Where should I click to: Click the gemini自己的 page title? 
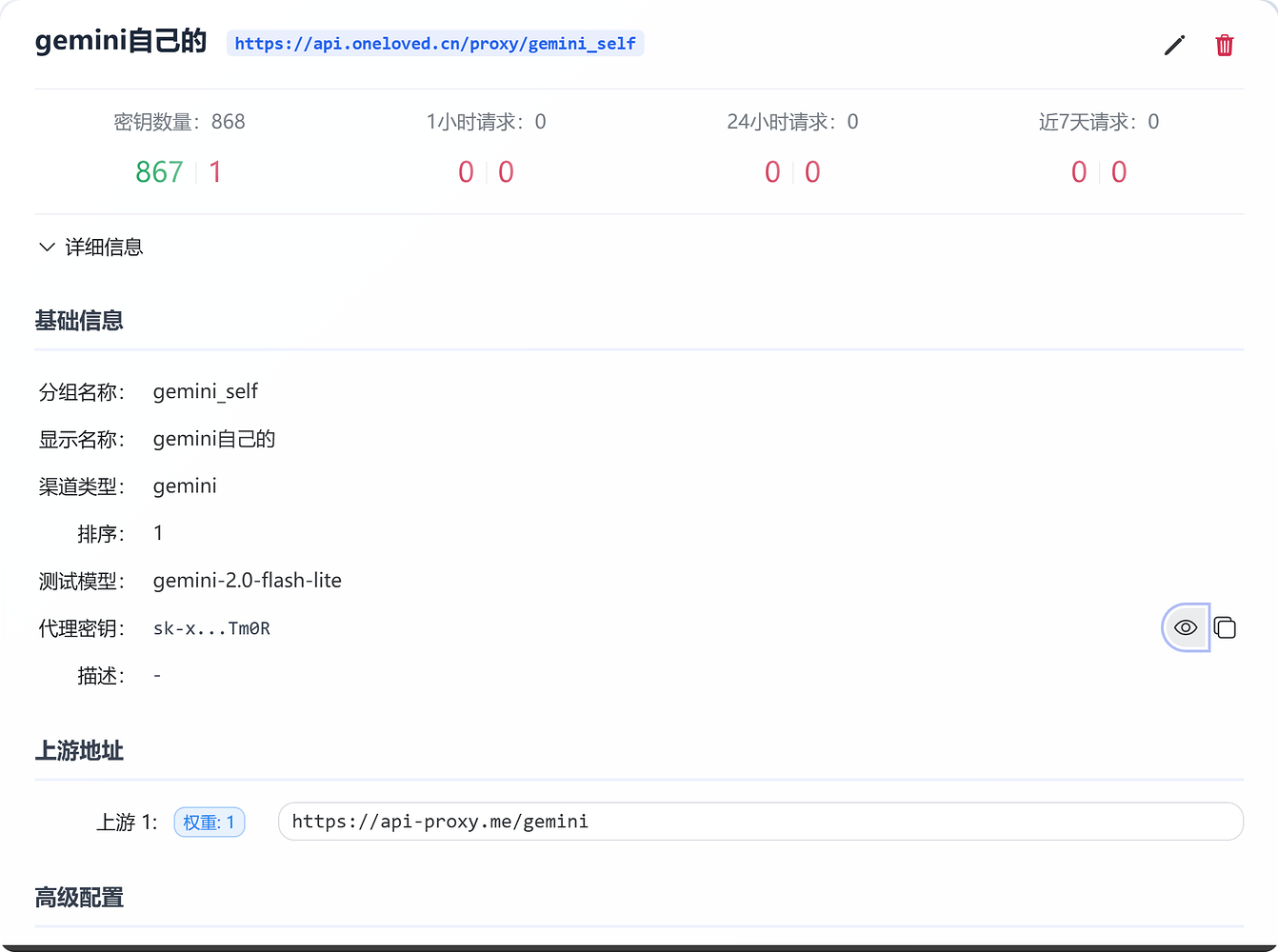pos(121,42)
